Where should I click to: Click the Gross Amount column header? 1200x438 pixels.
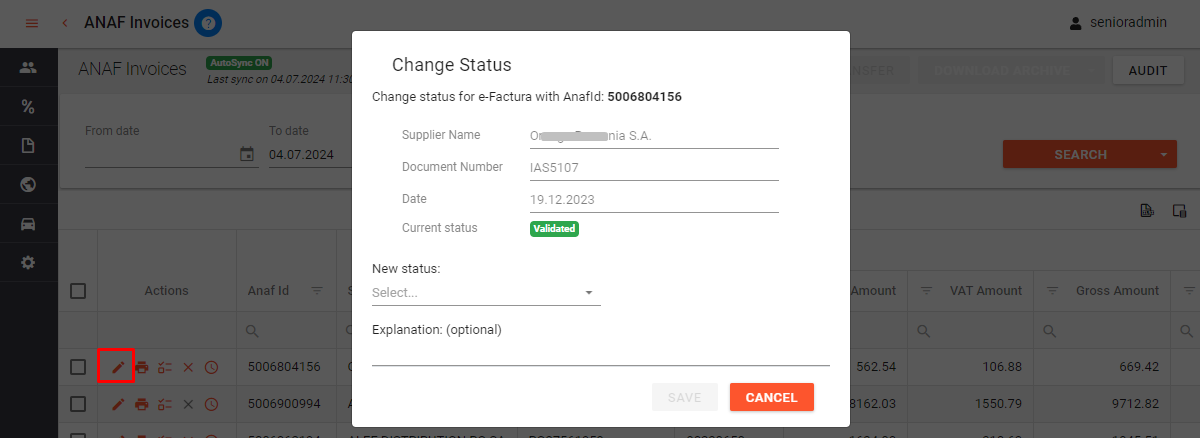1117,291
